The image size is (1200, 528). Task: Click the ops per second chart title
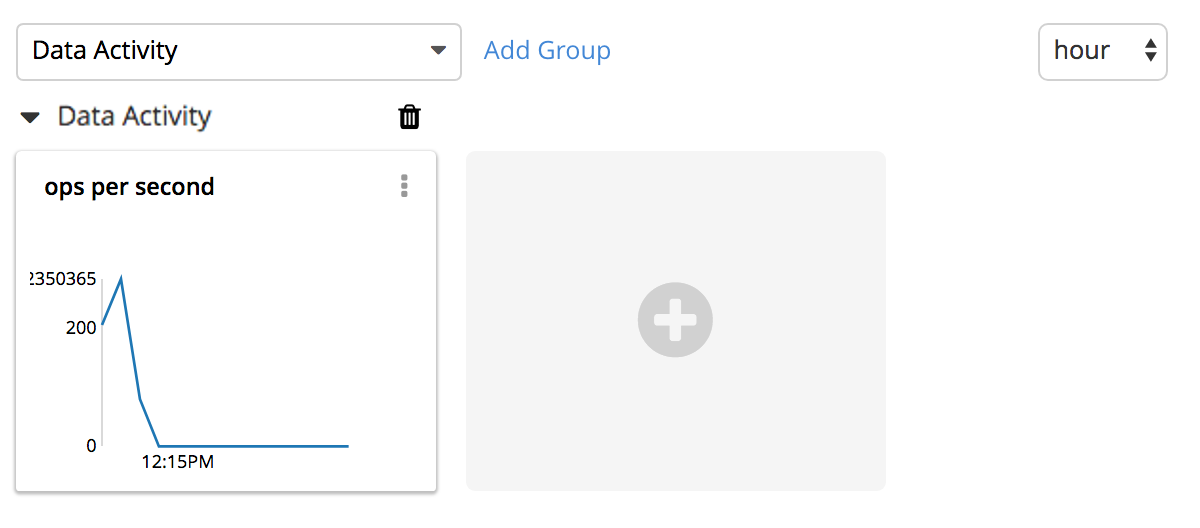[x=129, y=187]
